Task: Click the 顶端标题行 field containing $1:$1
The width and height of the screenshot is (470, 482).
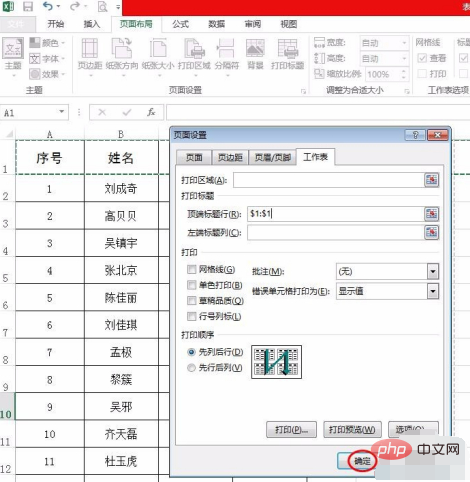Action: point(336,214)
